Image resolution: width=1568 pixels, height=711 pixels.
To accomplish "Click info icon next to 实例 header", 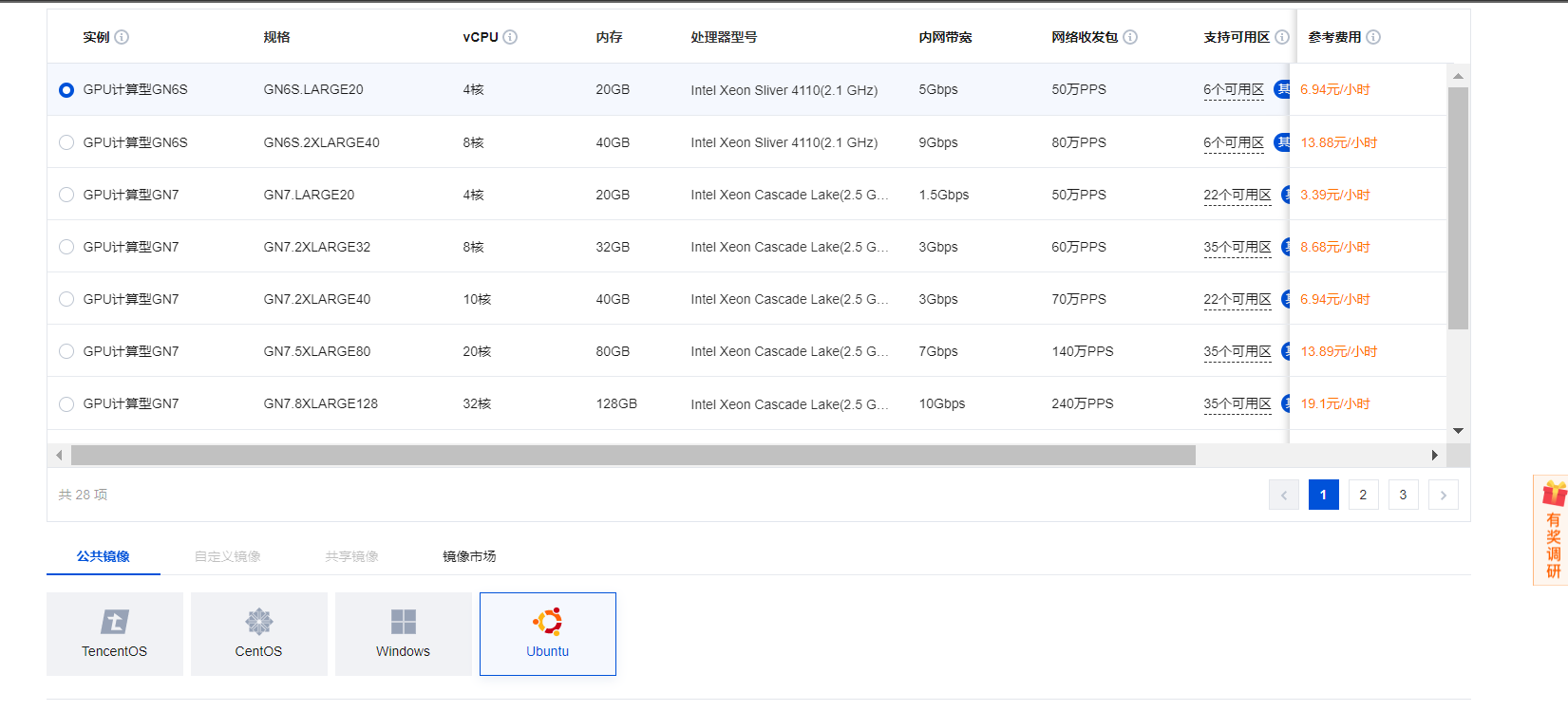I will (122, 37).
